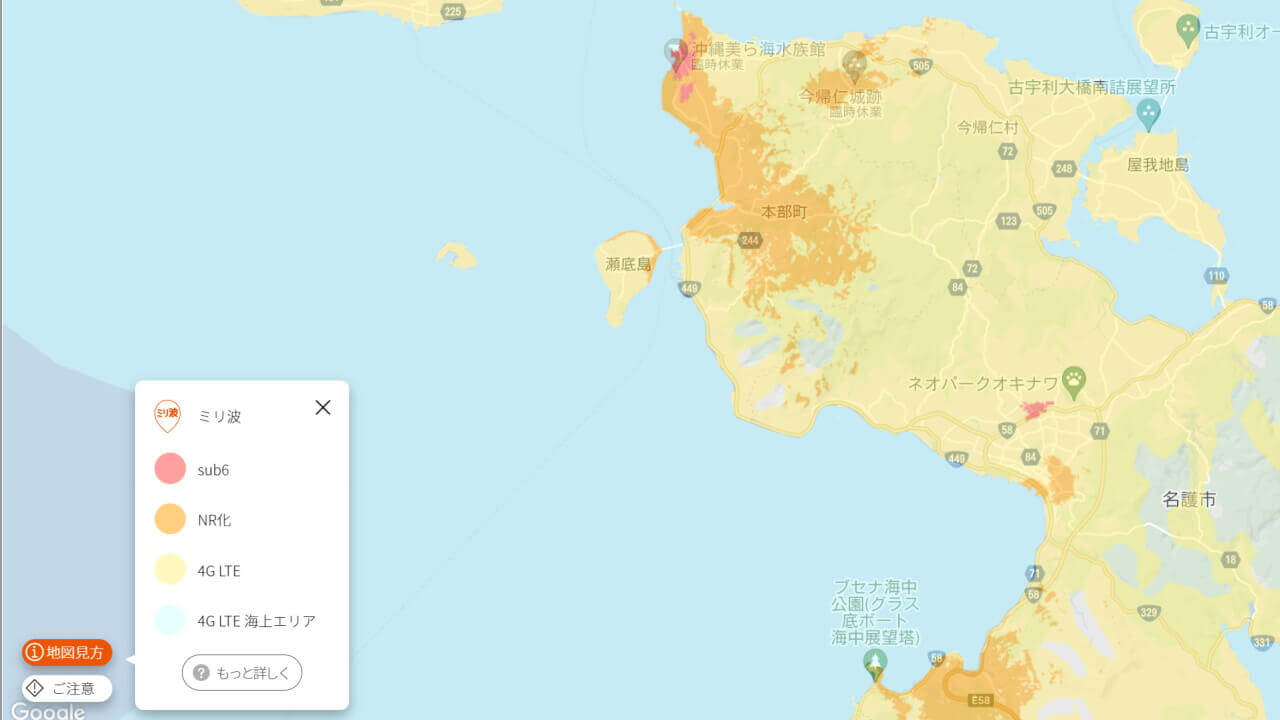Select the 4G LTE yellow swatch

click(x=170, y=570)
